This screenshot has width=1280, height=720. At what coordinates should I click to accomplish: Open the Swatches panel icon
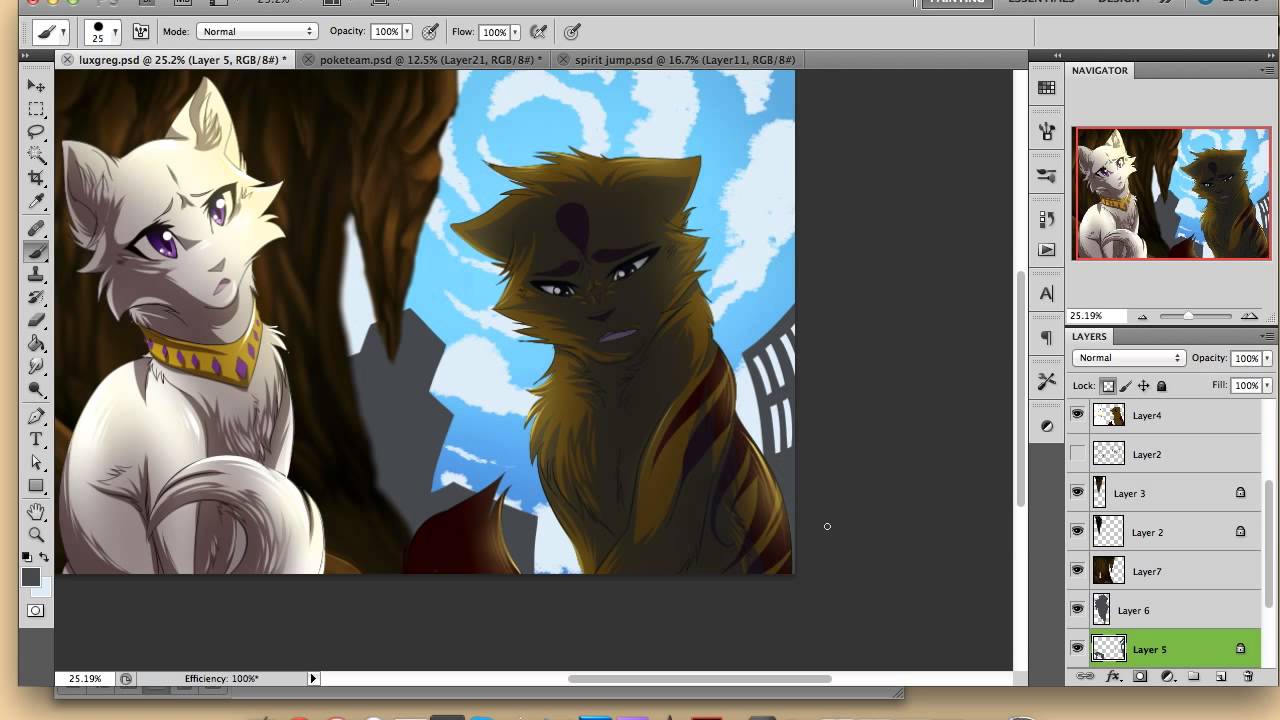coord(1047,88)
